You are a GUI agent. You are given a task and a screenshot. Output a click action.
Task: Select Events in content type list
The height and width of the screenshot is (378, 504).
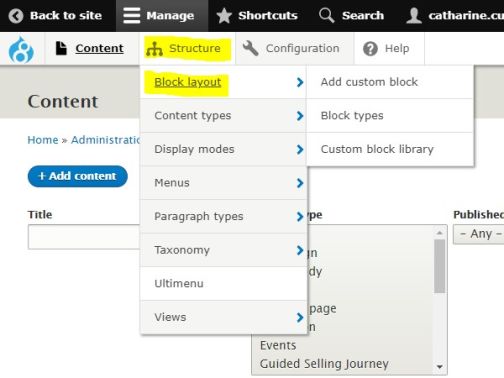[x=278, y=345]
